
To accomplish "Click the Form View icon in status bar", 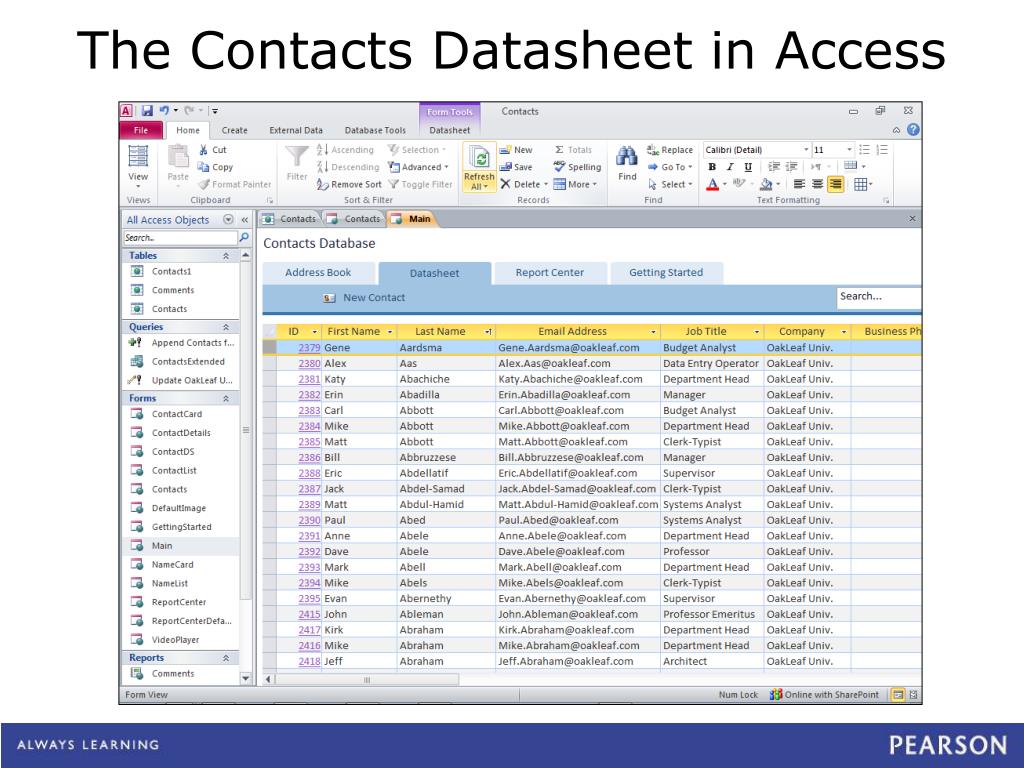I will [898, 695].
